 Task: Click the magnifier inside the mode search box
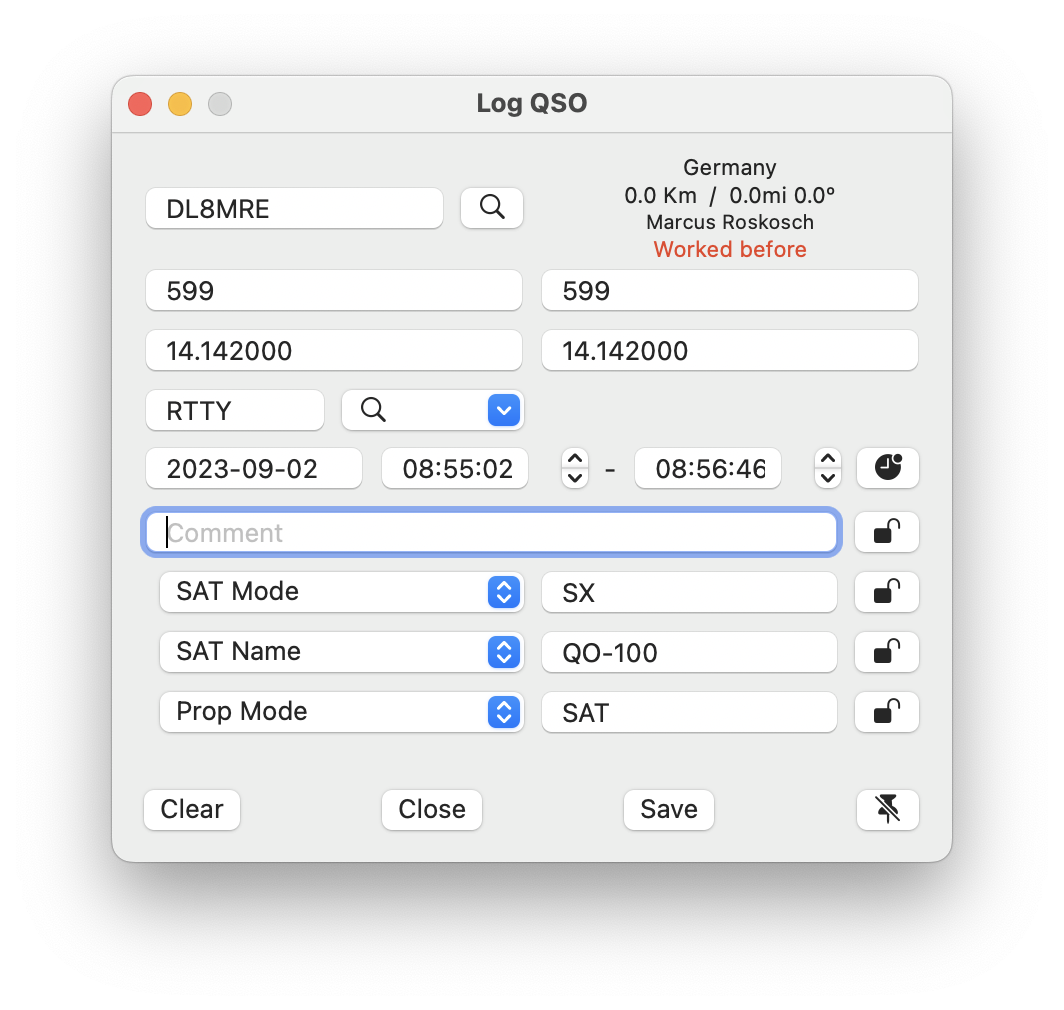click(x=373, y=410)
